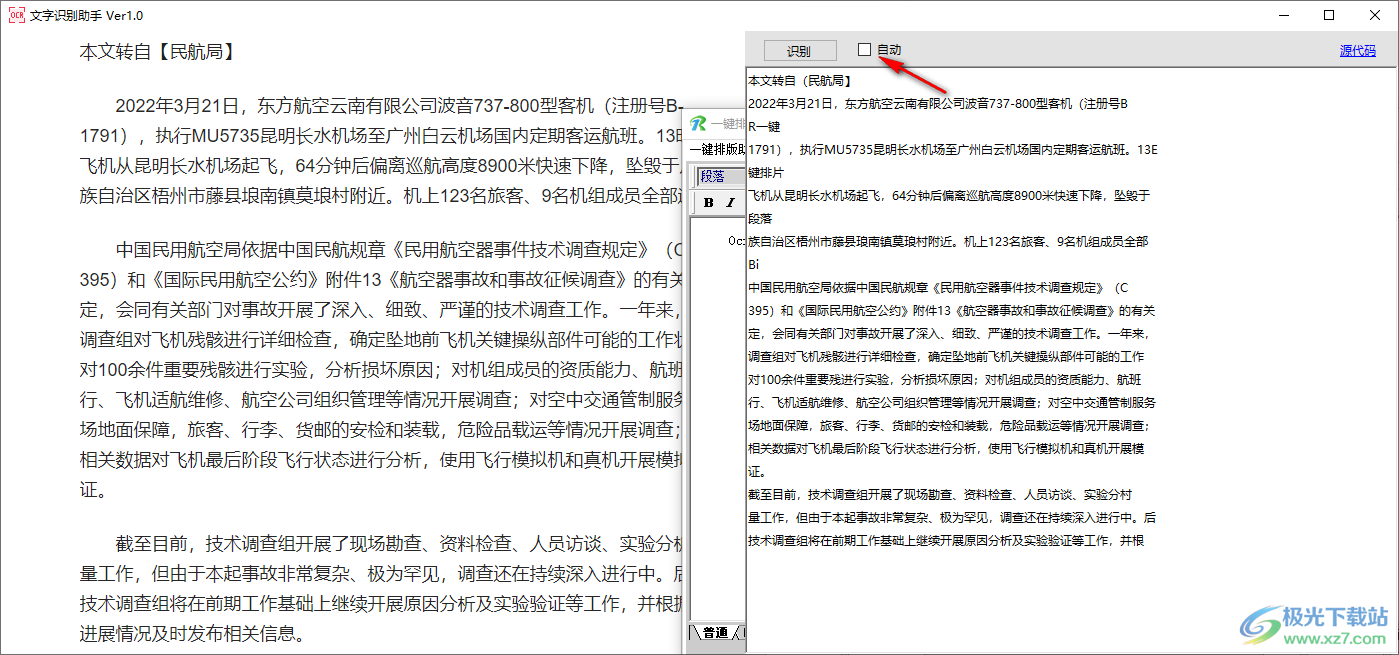Select the Bold (B) formatting icon
Image resolution: width=1399 pixels, height=655 pixels.
[x=709, y=202]
